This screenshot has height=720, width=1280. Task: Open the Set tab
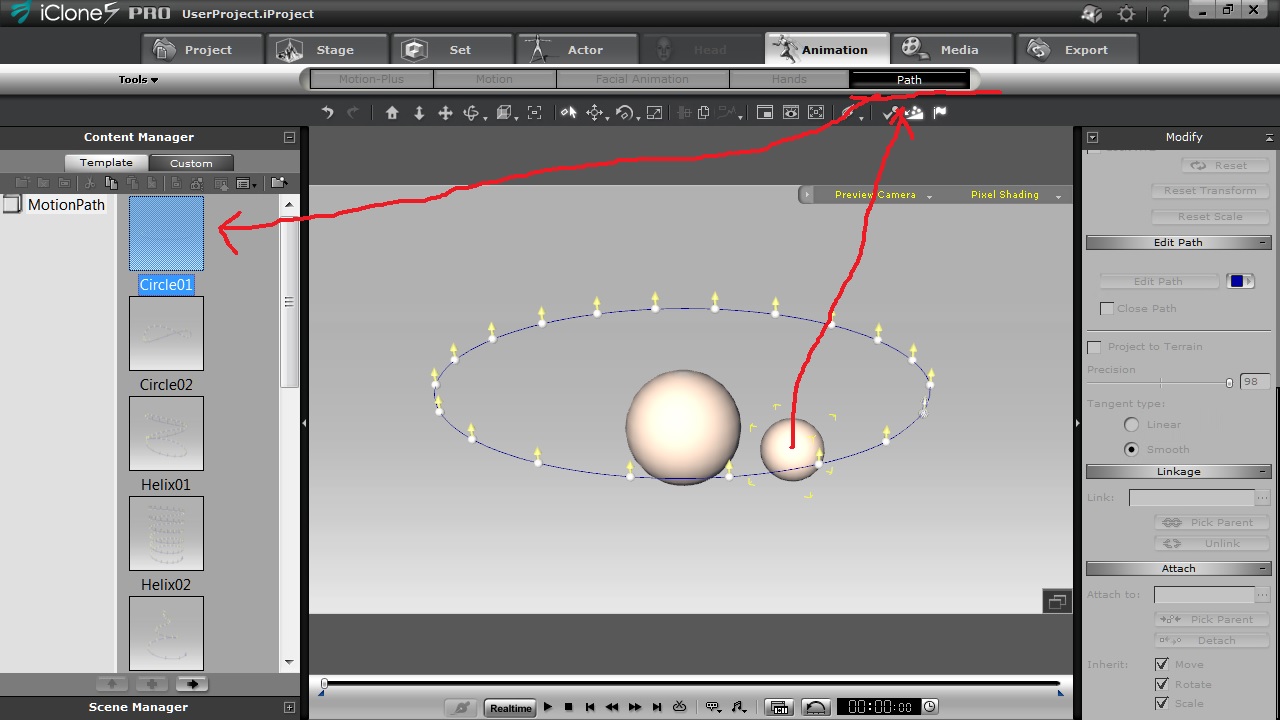click(x=452, y=49)
